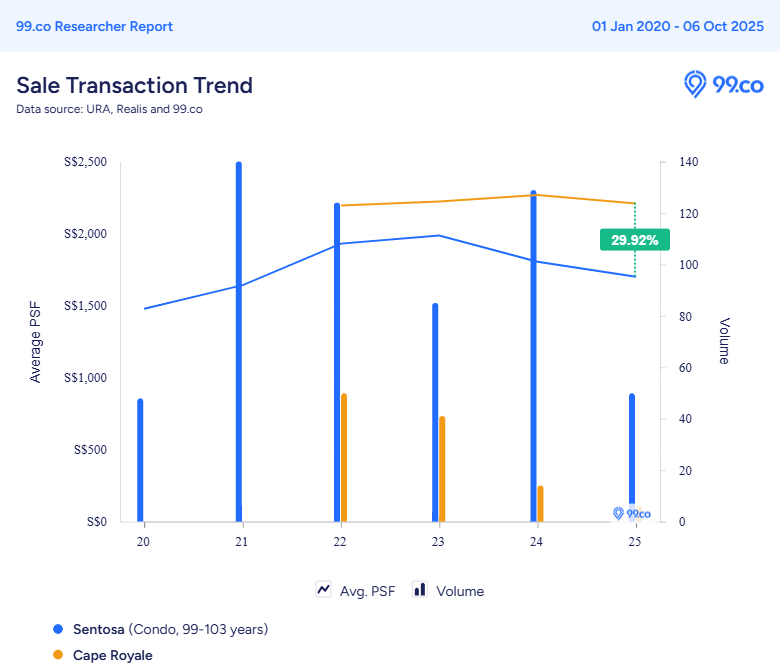Click the small orange bar for year 24

point(541,504)
